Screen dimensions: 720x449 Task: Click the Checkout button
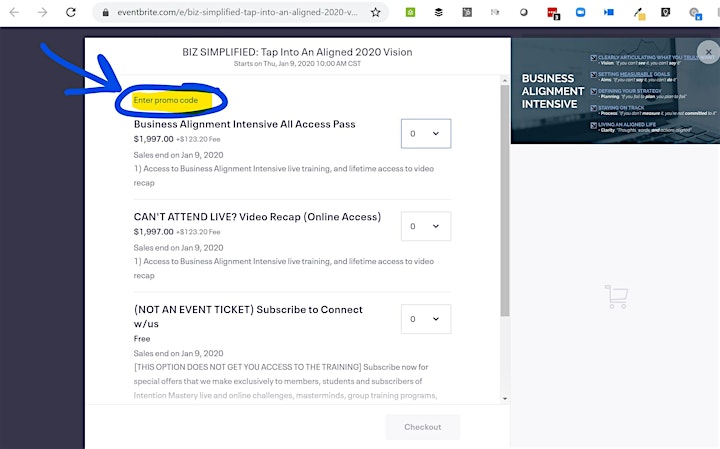(x=422, y=427)
